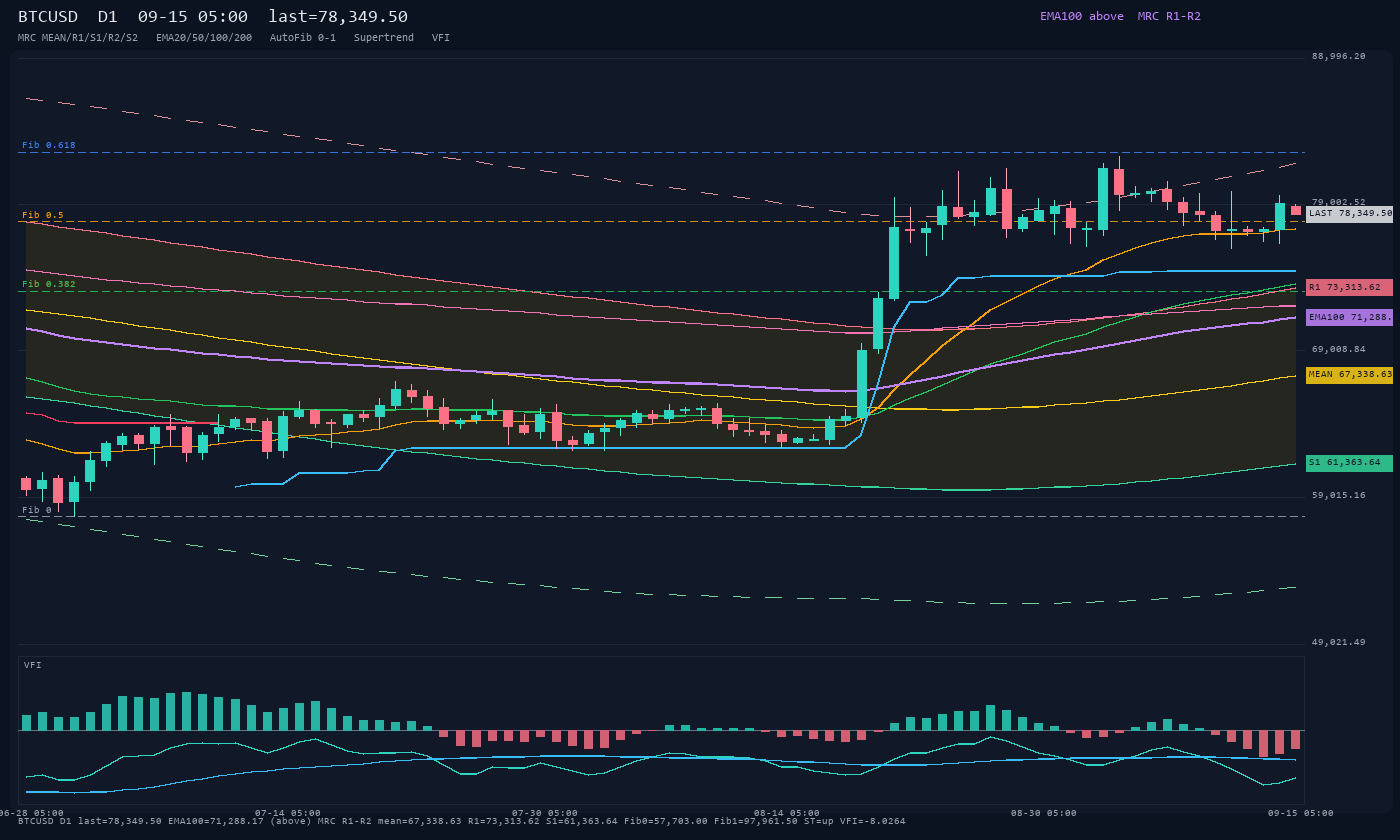Click the 07-14 05:00 date label
This screenshot has height=840, width=1400.
pyautogui.click(x=288, y=813)
